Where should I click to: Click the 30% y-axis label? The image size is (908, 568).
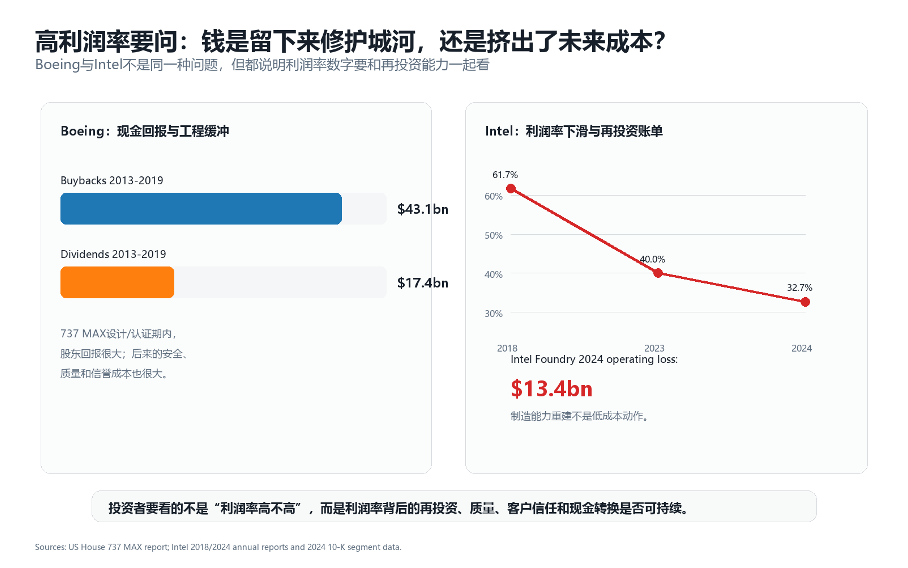pyautogui.click(x=493, y=313)
